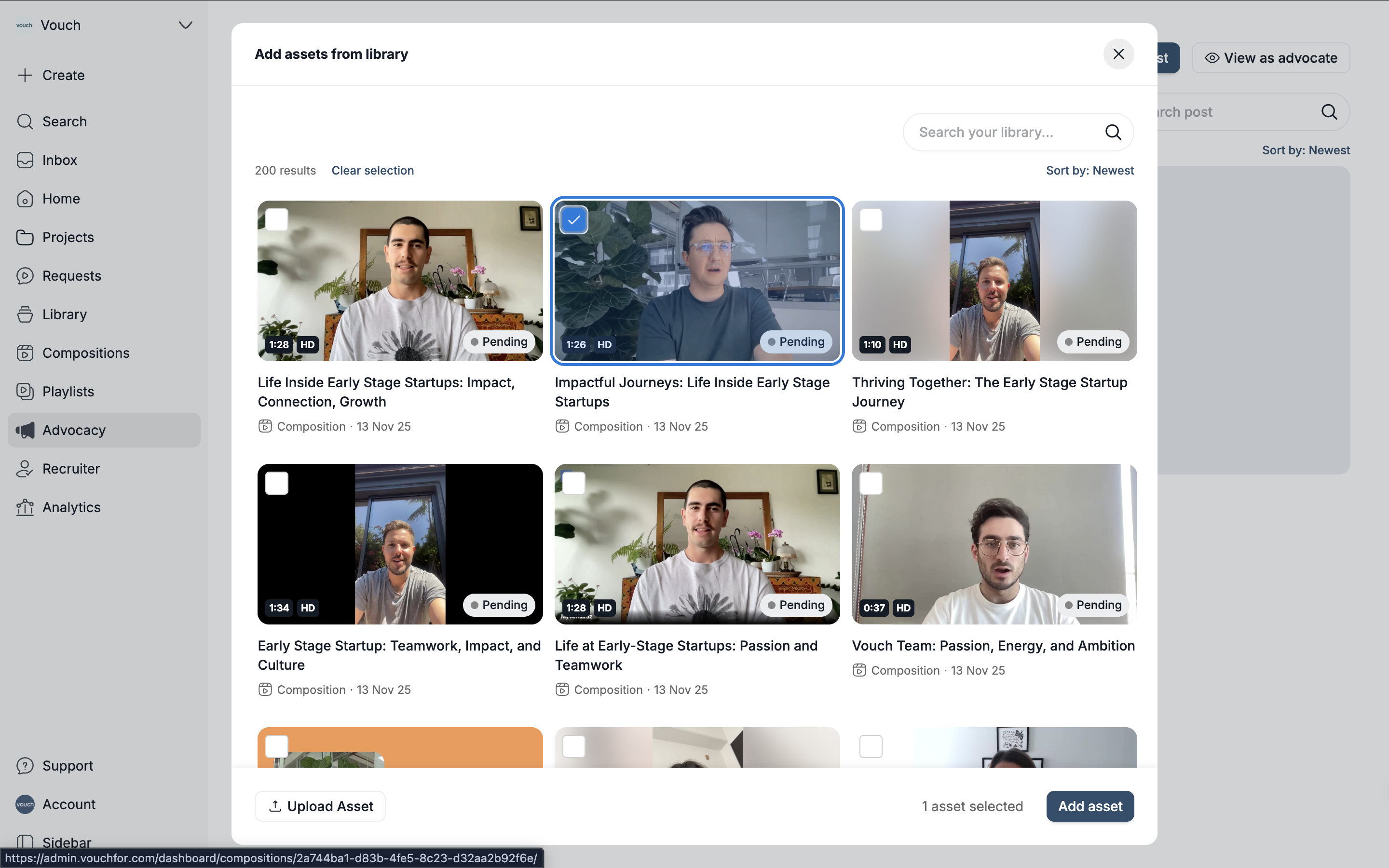This screenshot has width=1389, height=868.
Task: Click the Add asset button
Action: (1089, 806)
